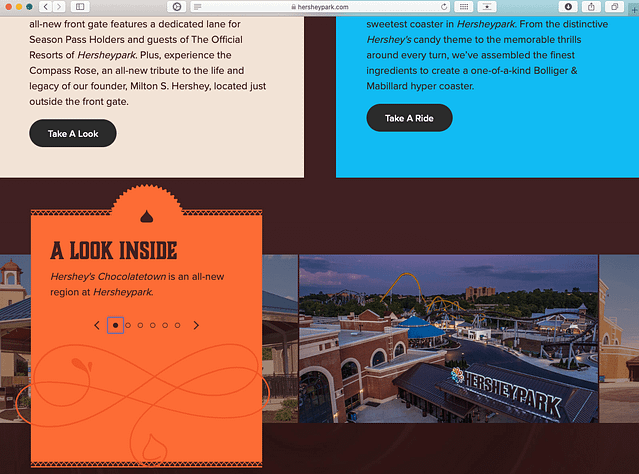Show the Safari downloads list
The width and height of the screenshot is (639, 474).
(x=568, y=7)
